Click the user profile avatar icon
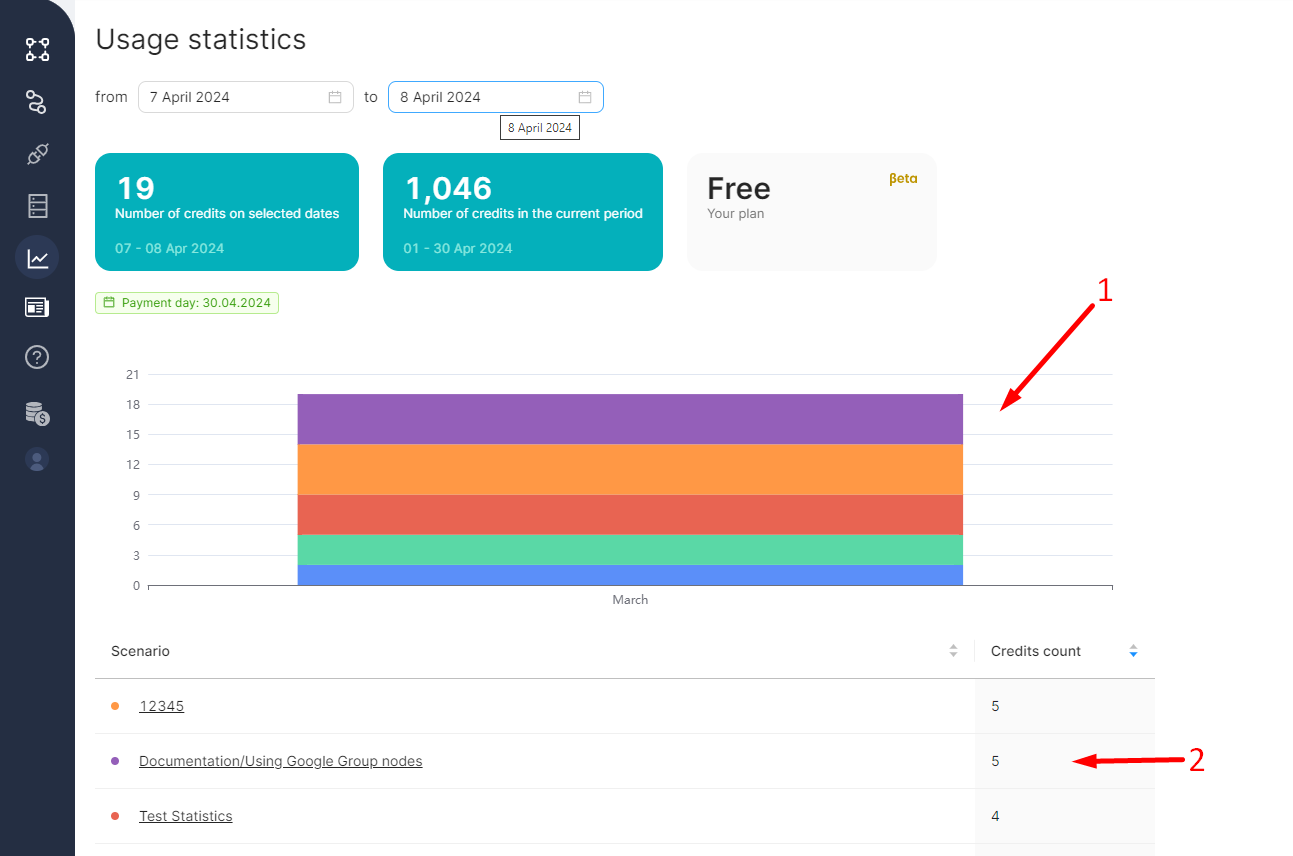Viewport: 1293px width, 856px height. pyautogui.click(x=37, y=460)
